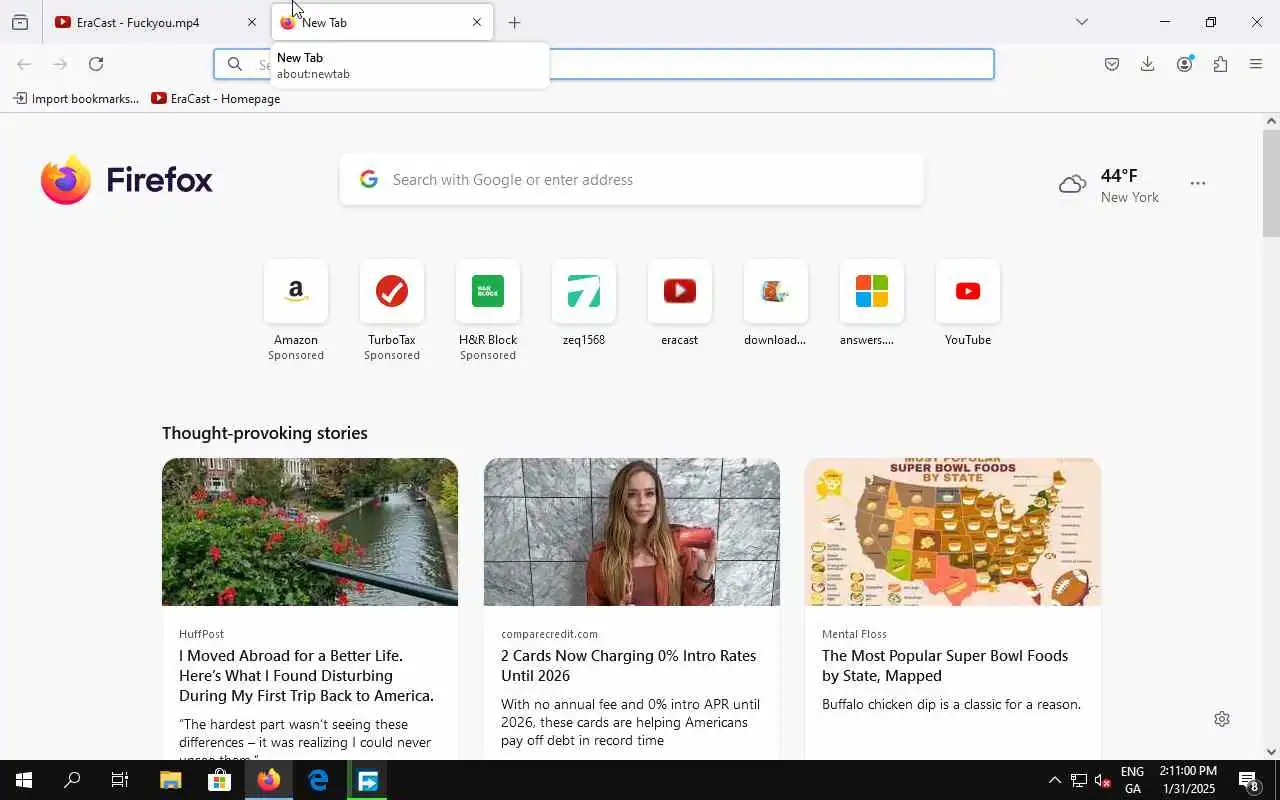Switch the ENG GA input language
This screenshot has height=800, width=1280.
click(1133, 781)
